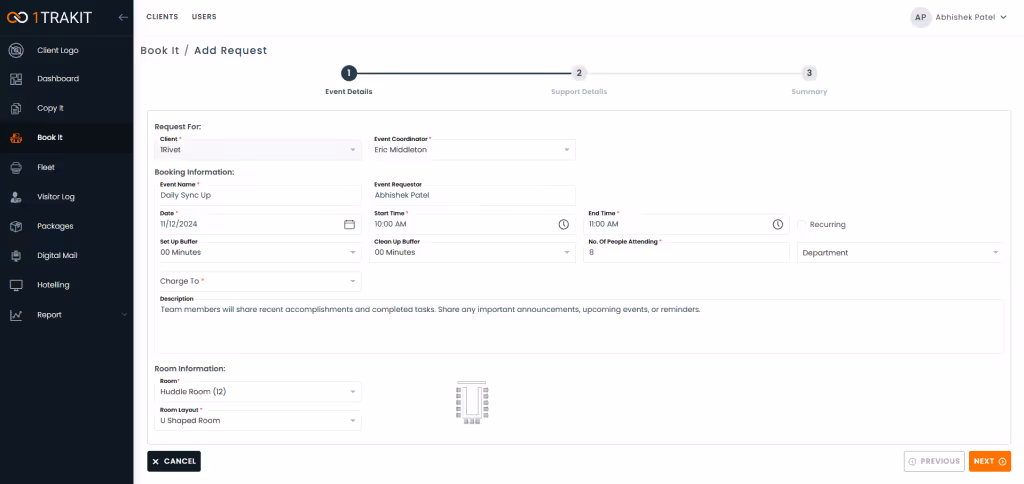This screenshot has width=1024, height=484.
Task: Open the Department dropdown
Action: (899, 252)
